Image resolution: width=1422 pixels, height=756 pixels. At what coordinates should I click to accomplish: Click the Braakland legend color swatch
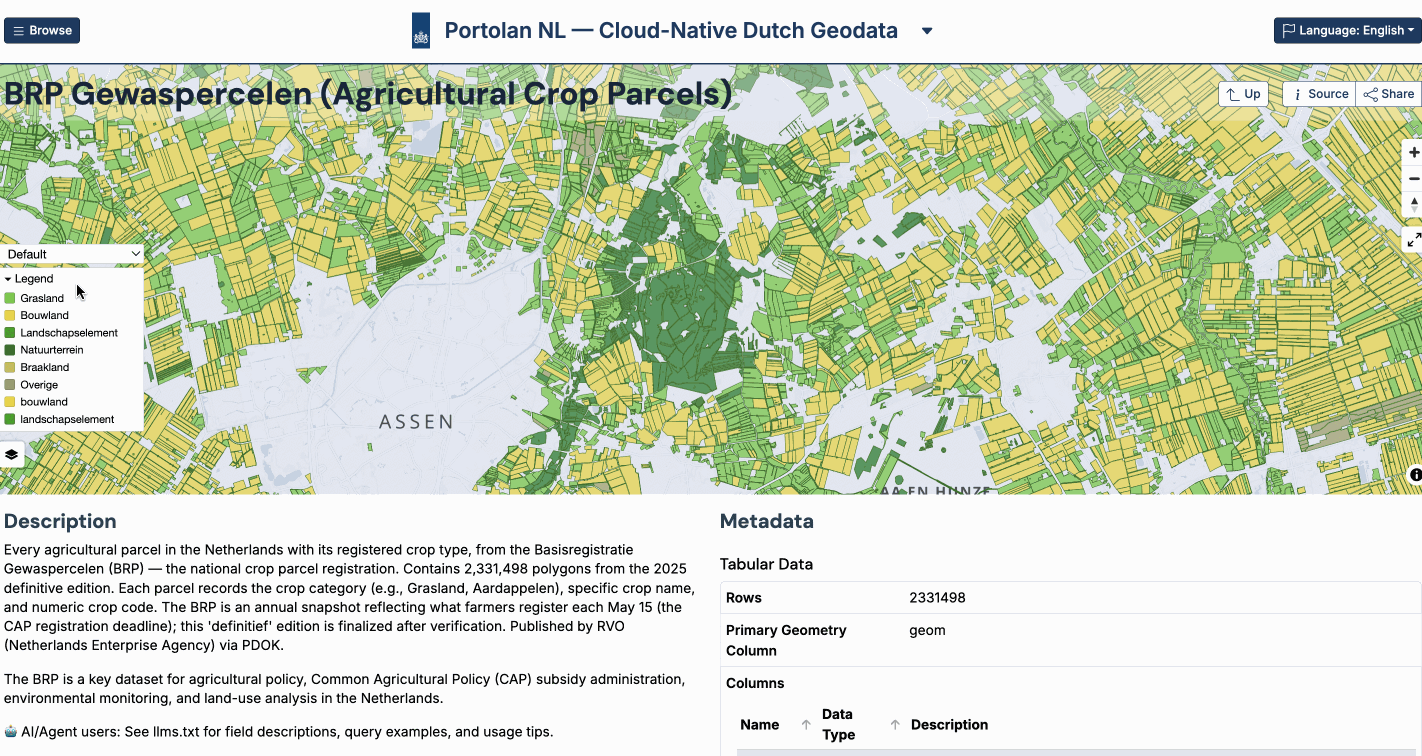[x=10, y=368]
